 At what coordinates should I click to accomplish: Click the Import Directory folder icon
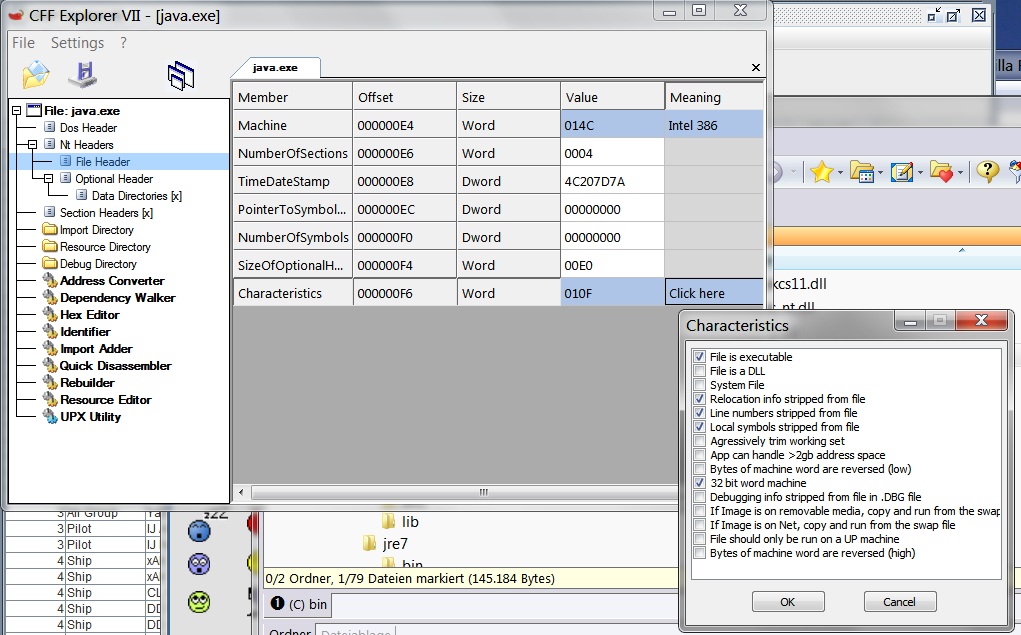49,229
